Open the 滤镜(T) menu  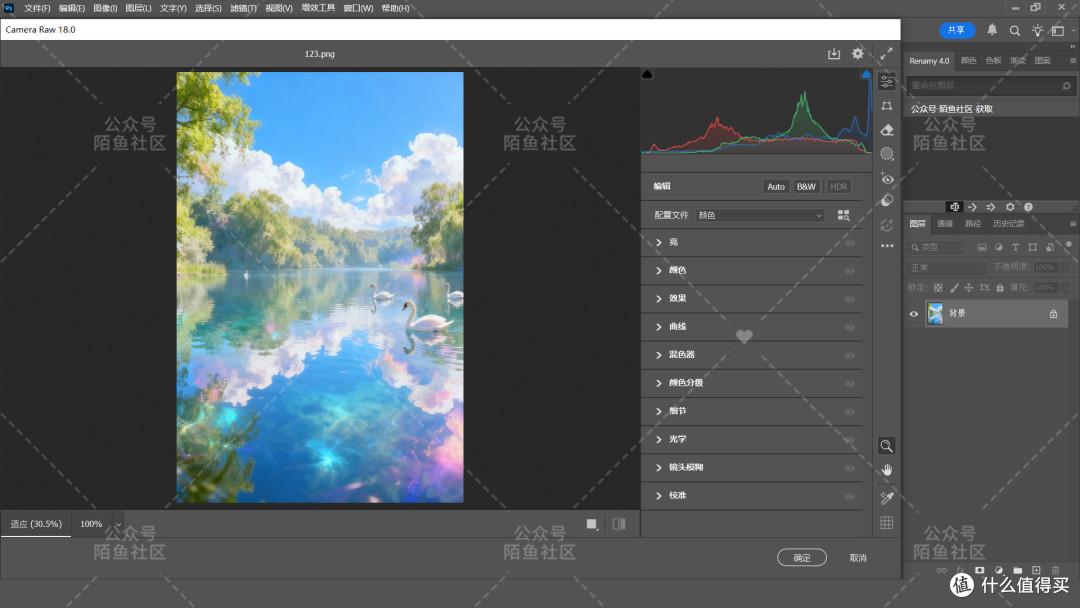[x=243, y=8]
